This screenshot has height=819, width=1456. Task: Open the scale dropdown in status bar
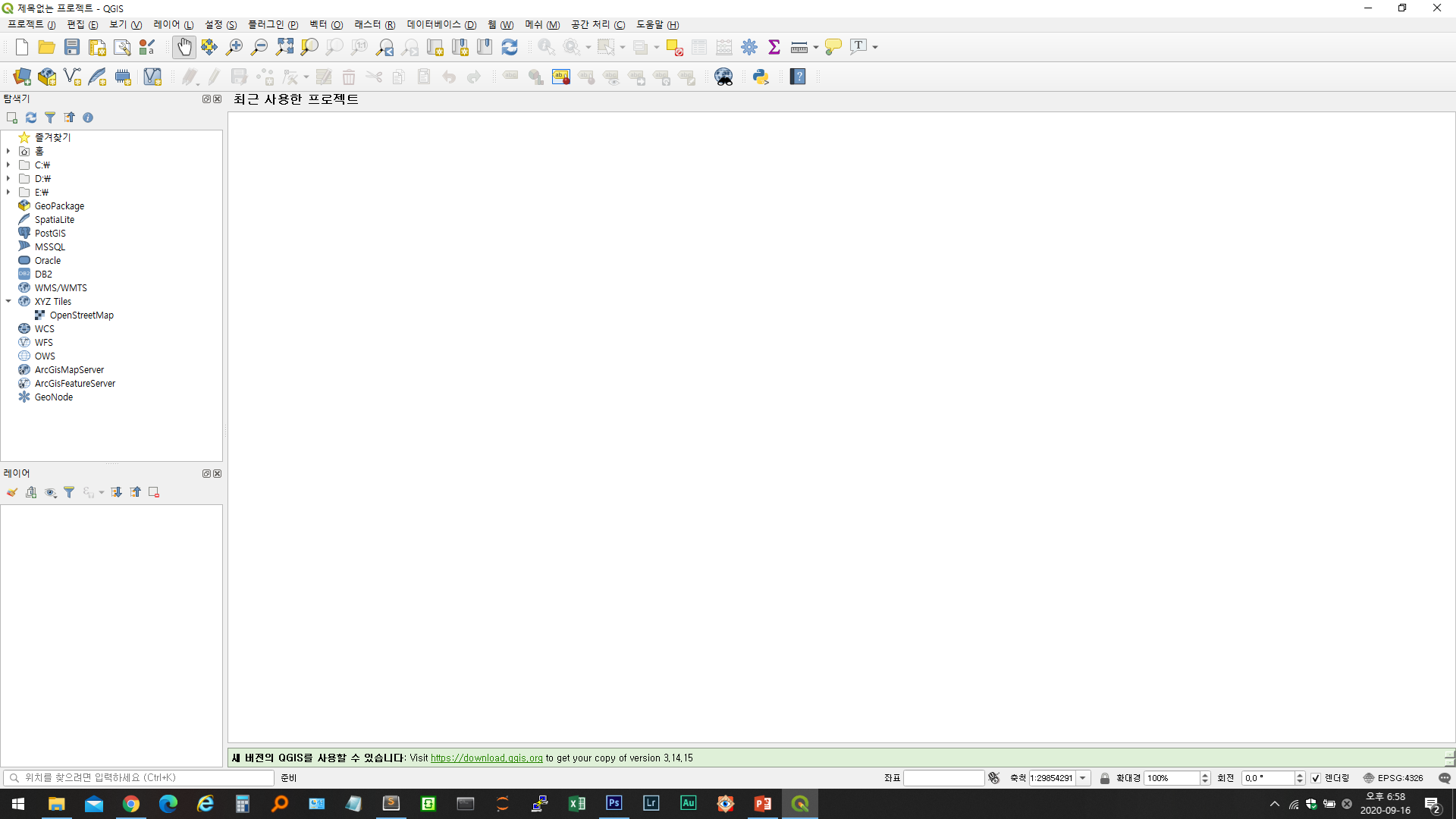click(1083, 778)
